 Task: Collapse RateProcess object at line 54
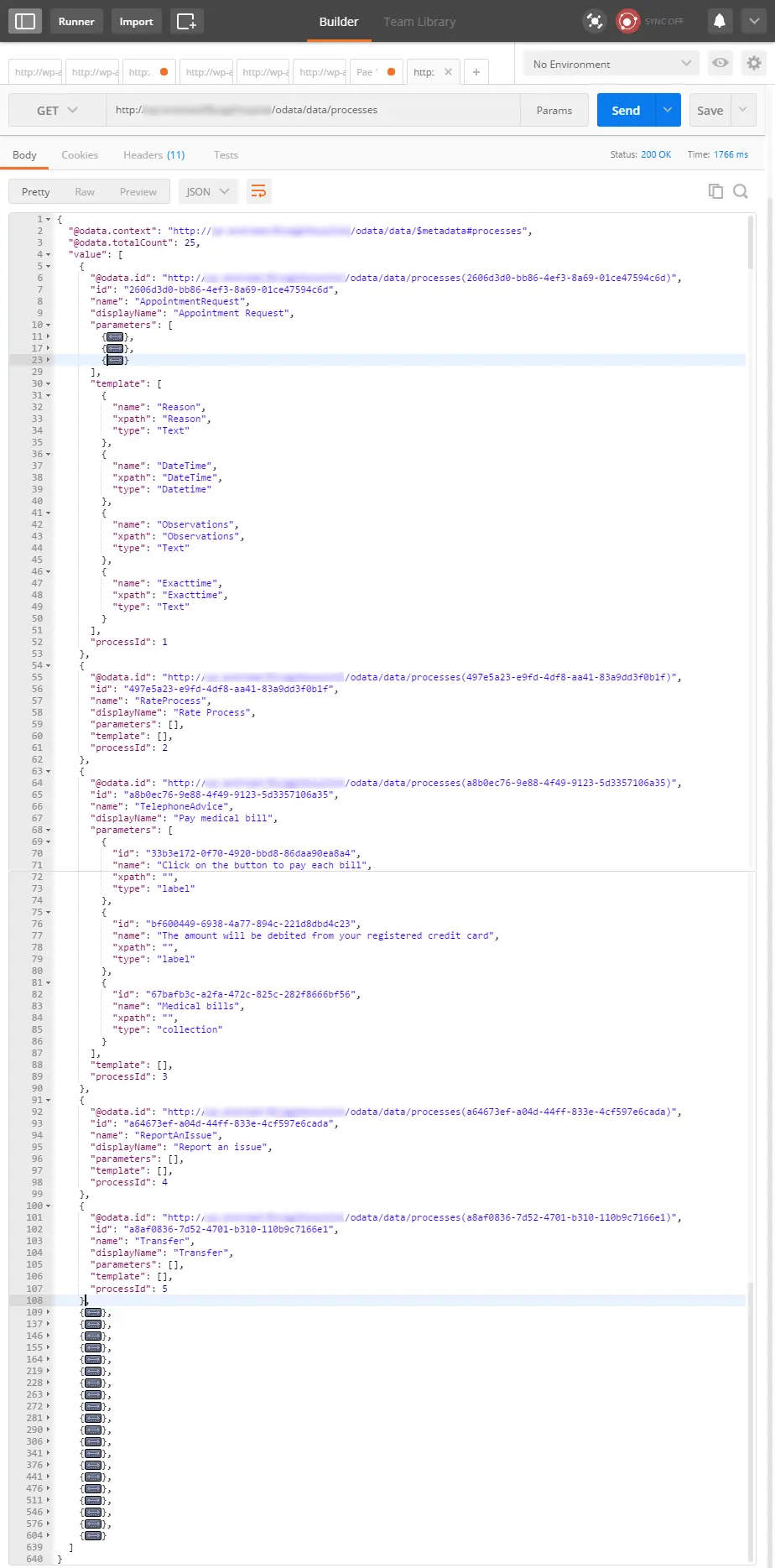click(x=48, y=665)
